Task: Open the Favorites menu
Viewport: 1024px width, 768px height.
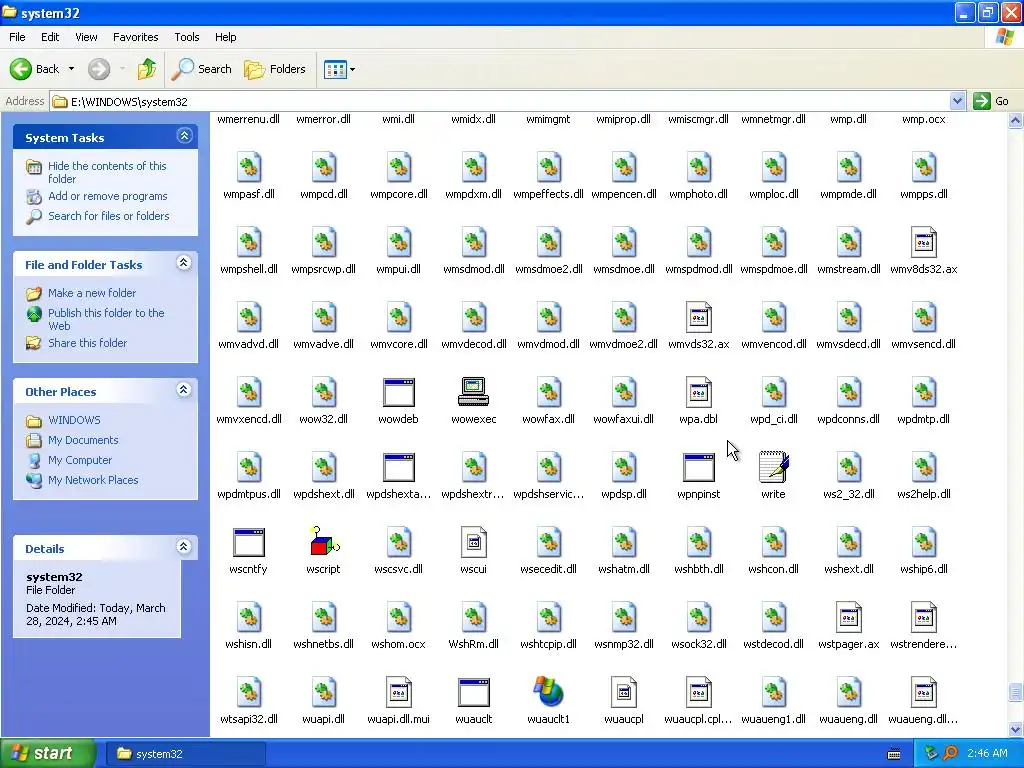Action: pos(135,37)
